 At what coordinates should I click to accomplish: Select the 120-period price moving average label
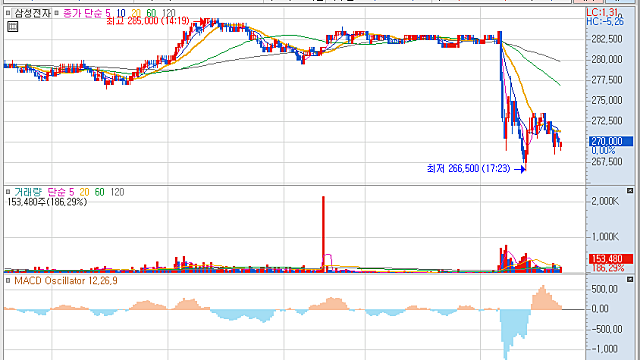pyautogui.click(x=169, y=13)
